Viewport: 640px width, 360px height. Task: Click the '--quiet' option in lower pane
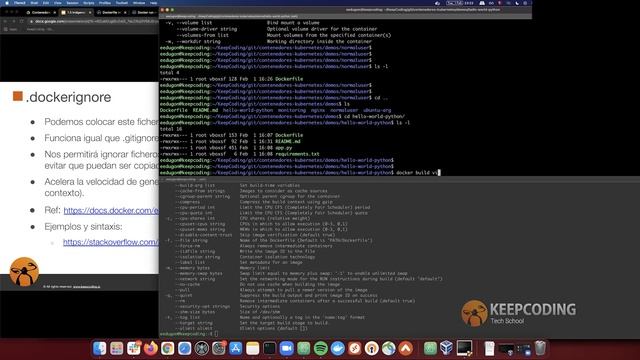(x=185, y=295)
